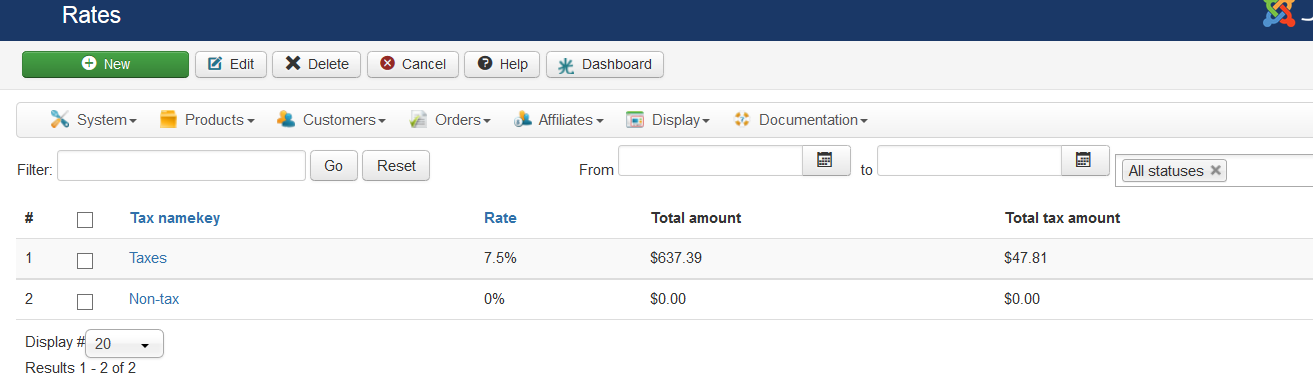
Task: Click into the Filter text field
Action: [x=181, y=166]
